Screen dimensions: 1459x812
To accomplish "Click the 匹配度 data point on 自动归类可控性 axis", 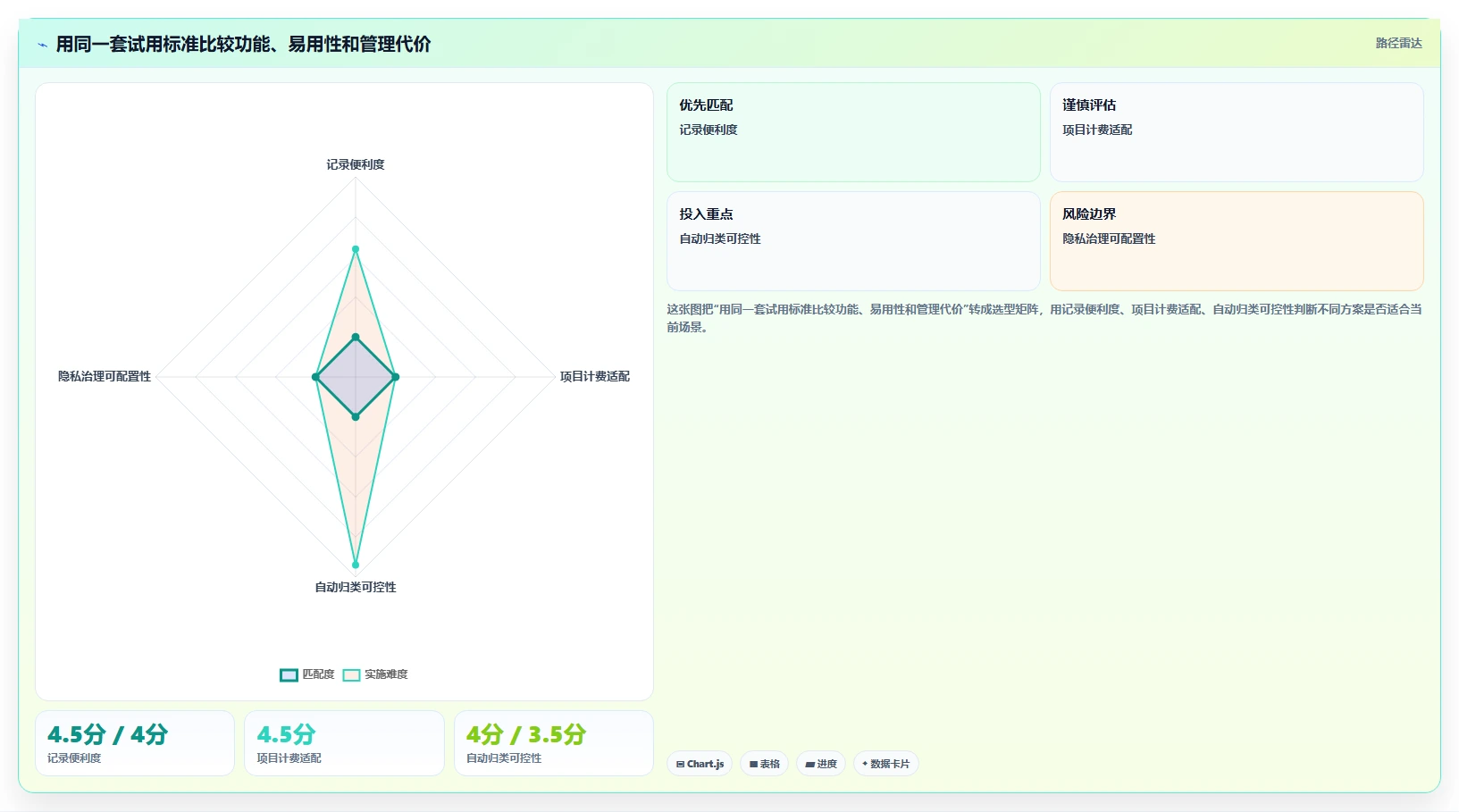I will [x=356, y=417].
